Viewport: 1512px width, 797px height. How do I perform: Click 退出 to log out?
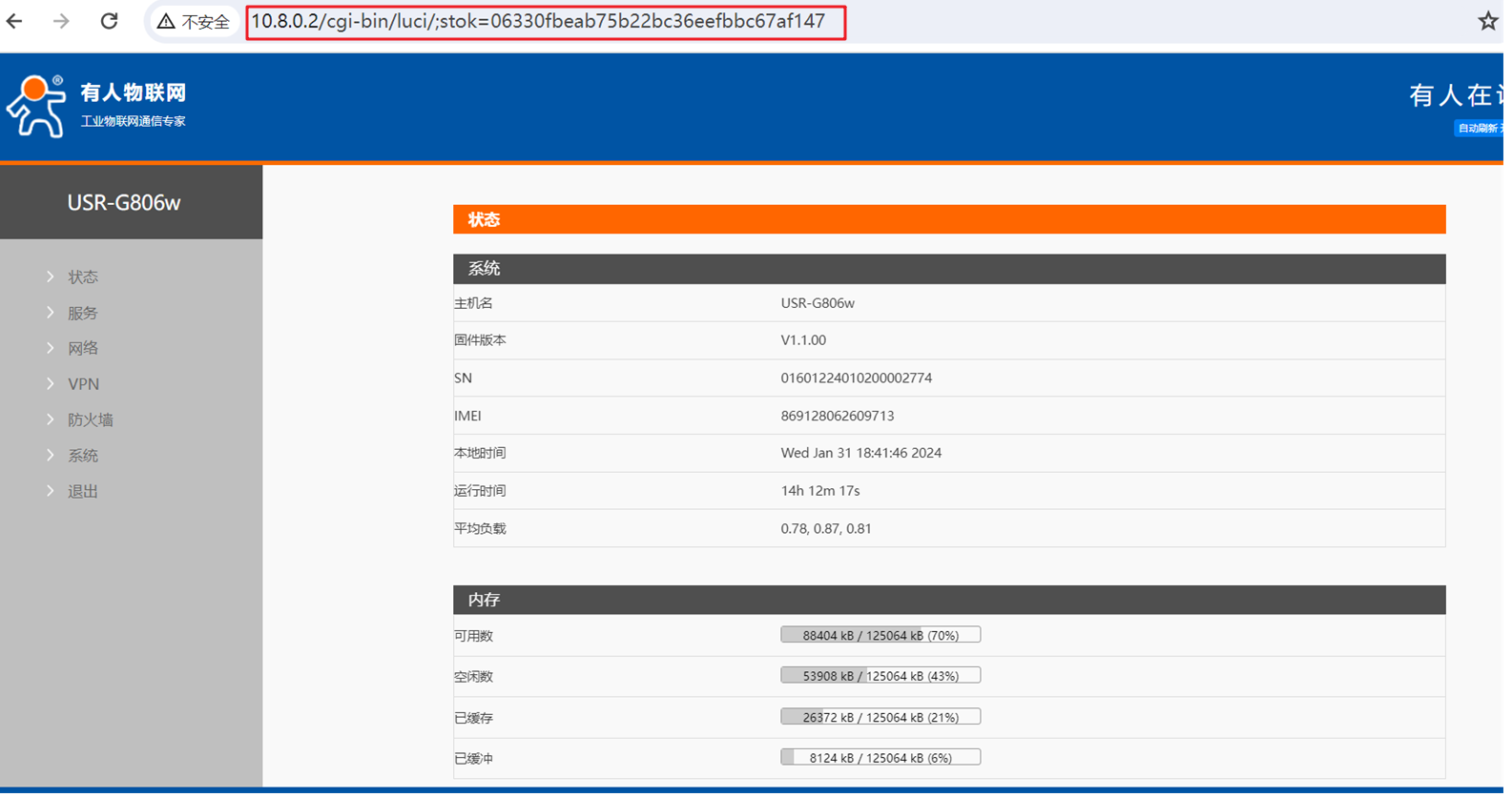[x=82, y=492]
